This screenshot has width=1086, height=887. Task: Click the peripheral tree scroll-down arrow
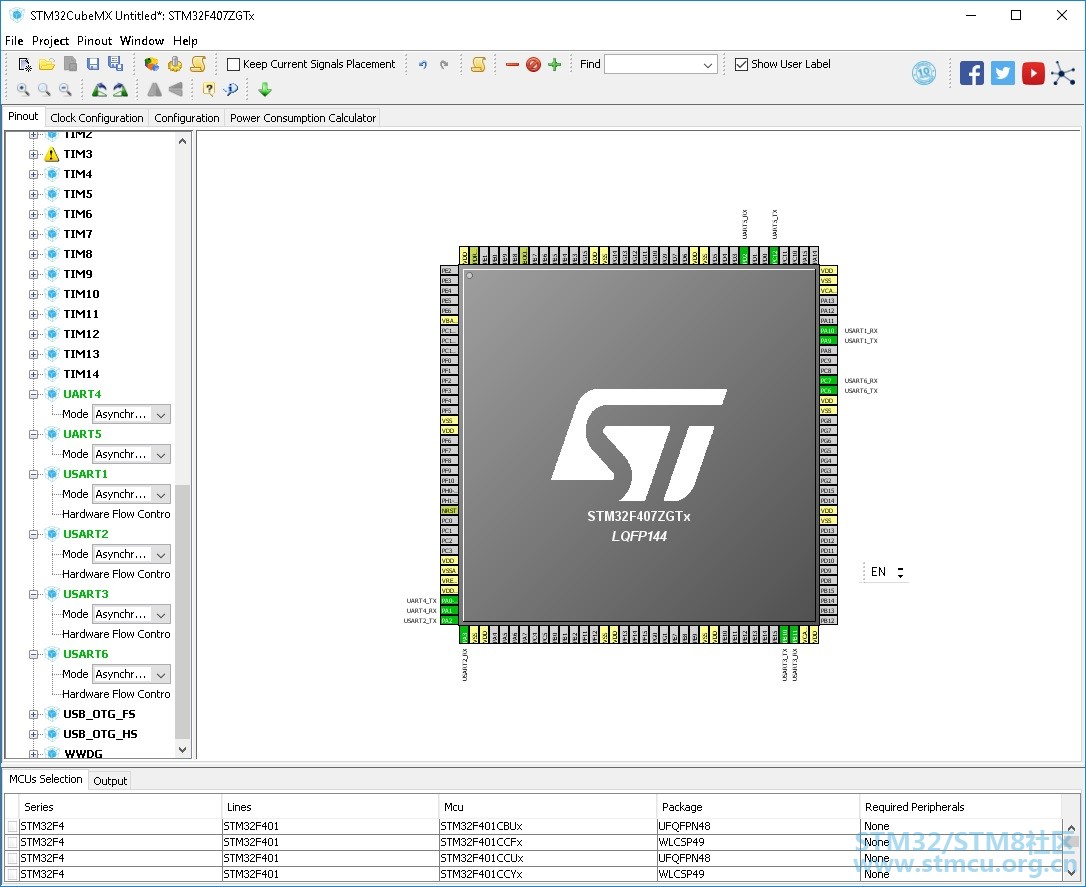click(x=183, y=750)
